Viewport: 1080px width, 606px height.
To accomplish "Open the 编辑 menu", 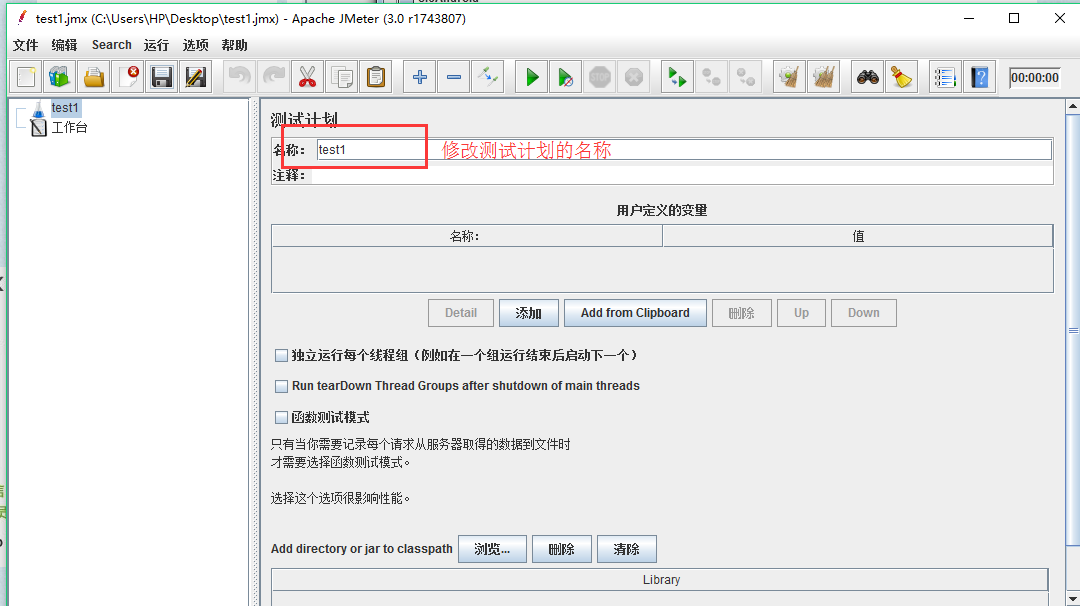I will [x=64, y=45].
